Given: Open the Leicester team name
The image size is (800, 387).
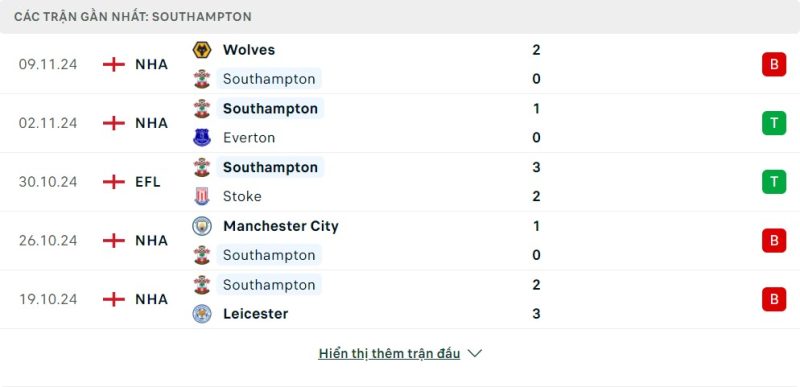Looking at the screenshot, I should pos(256,314).
